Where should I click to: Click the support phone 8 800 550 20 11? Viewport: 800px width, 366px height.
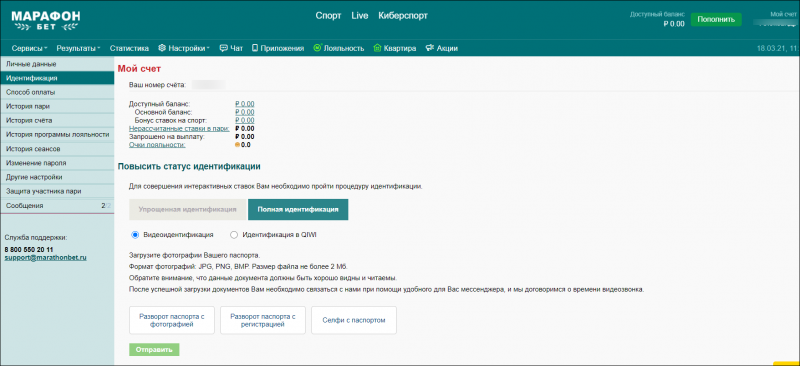coord(29,250)
